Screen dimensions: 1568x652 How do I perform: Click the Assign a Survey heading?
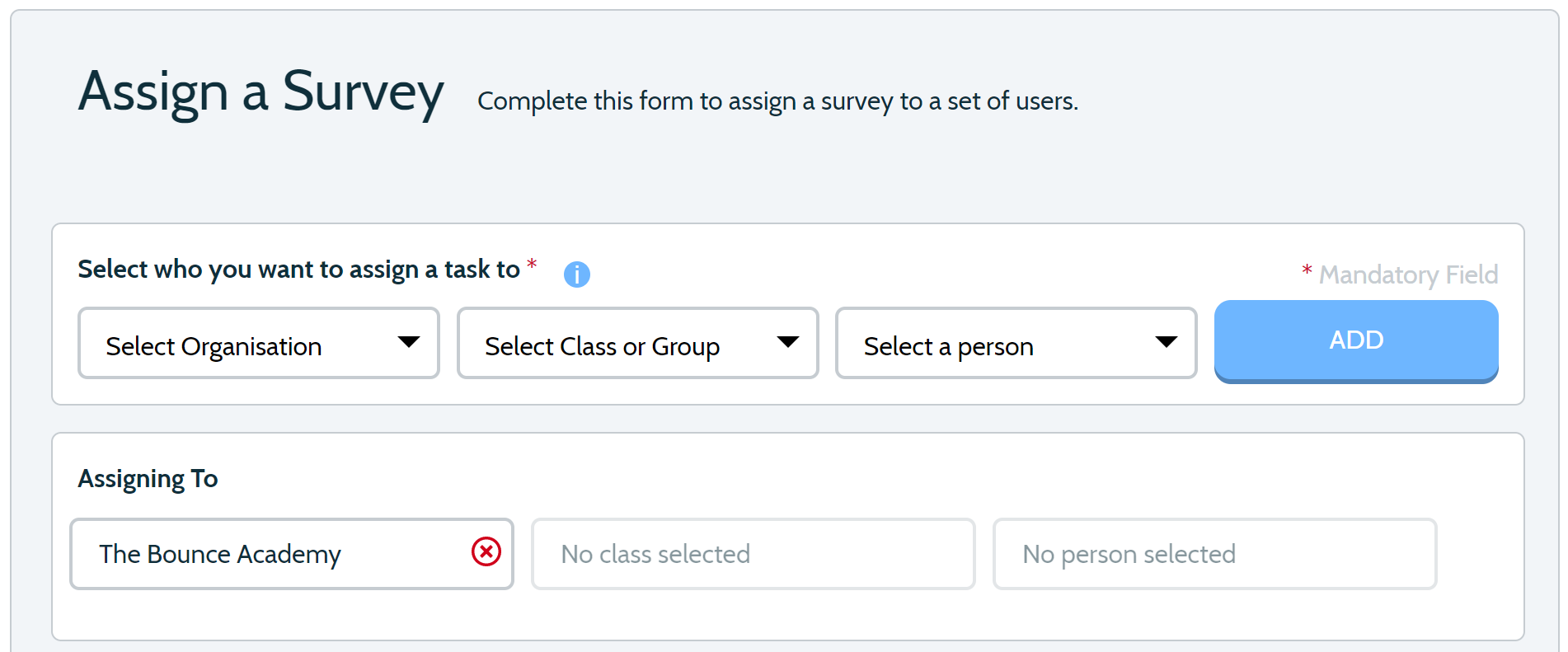click(x=261, y=92)
